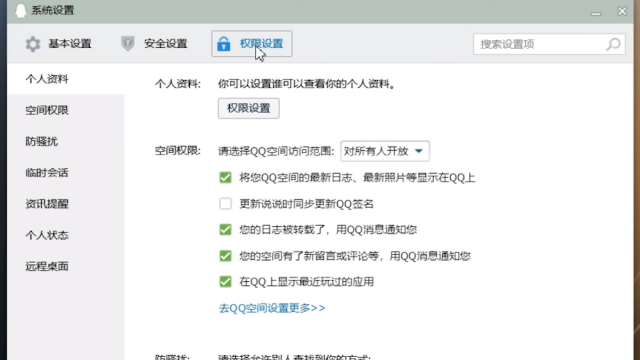Click the magnifier search icon
Viewport: 640px width, 360px height.
pos(613,44)
